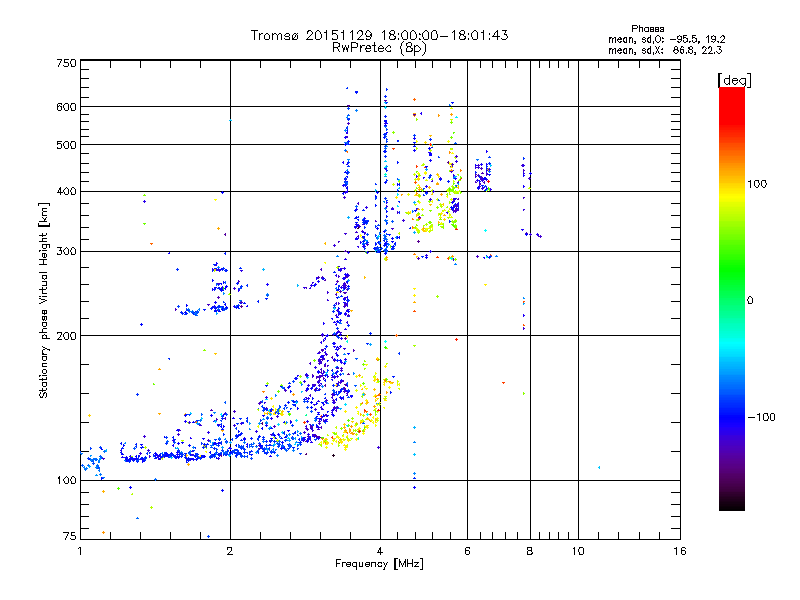The image size is (800, 600).
Task: Click the y-axis tick label "300"
Action: click(67, 252)
